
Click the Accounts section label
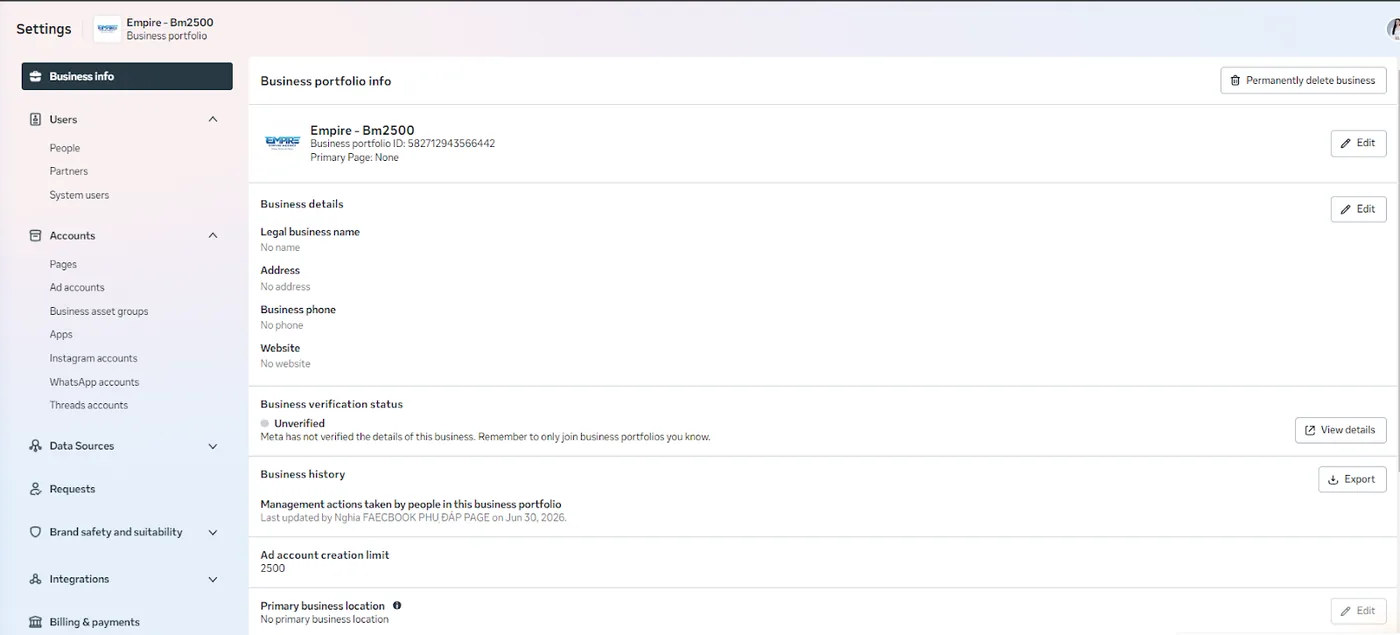(x=72, y=235)
